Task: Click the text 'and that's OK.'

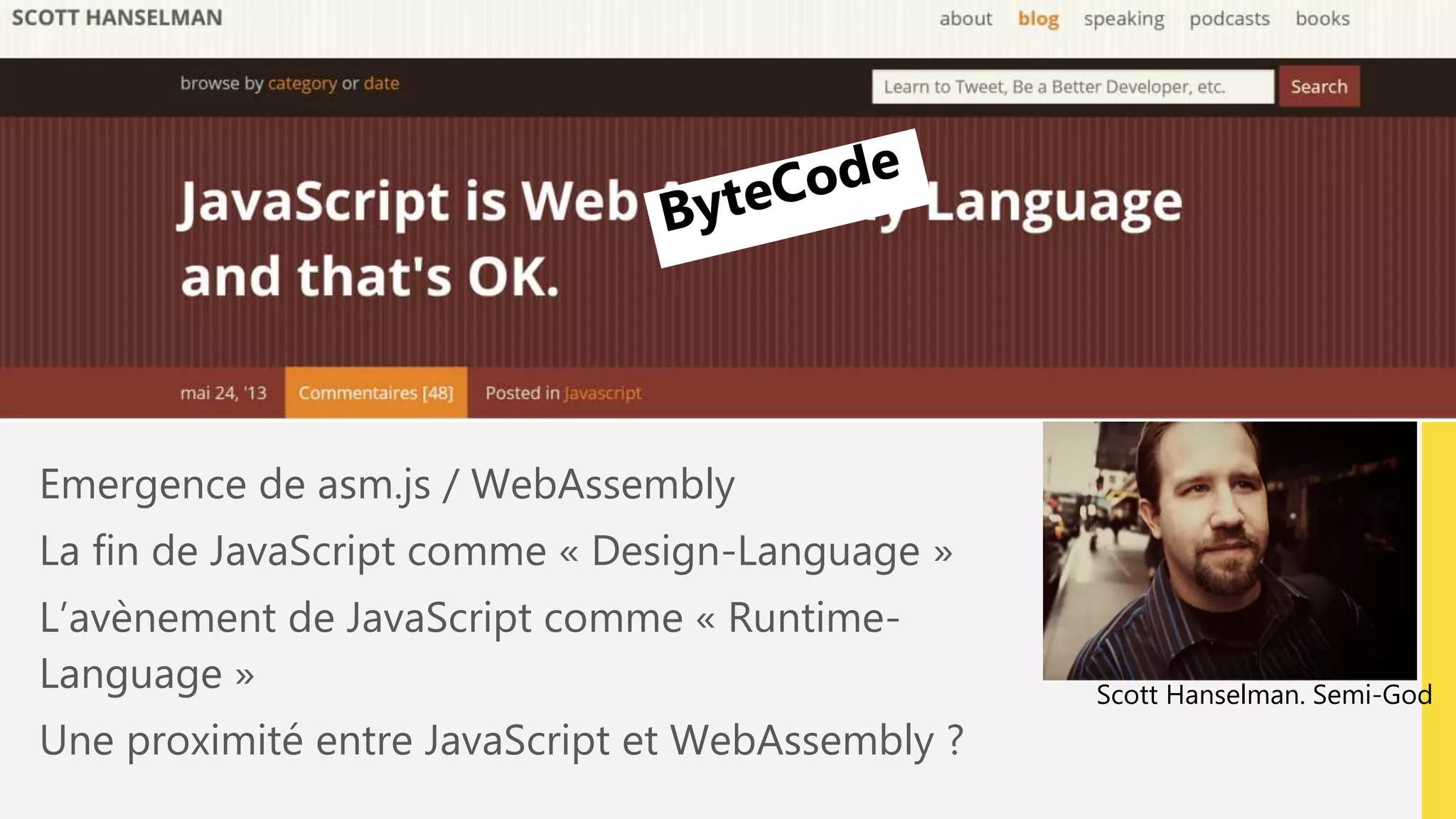Action: (370, 277)
